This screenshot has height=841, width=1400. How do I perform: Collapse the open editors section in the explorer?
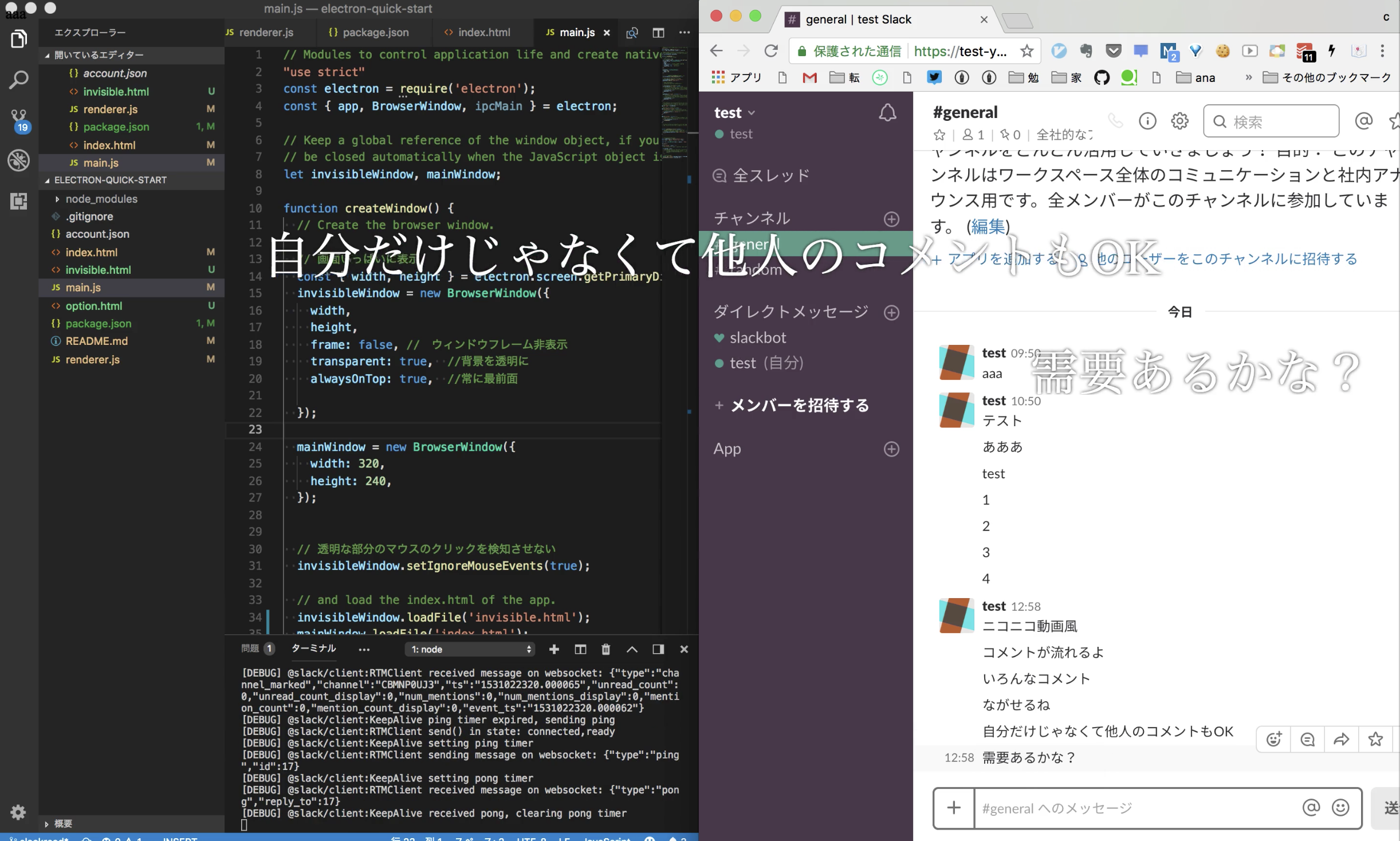pos(131,55)
